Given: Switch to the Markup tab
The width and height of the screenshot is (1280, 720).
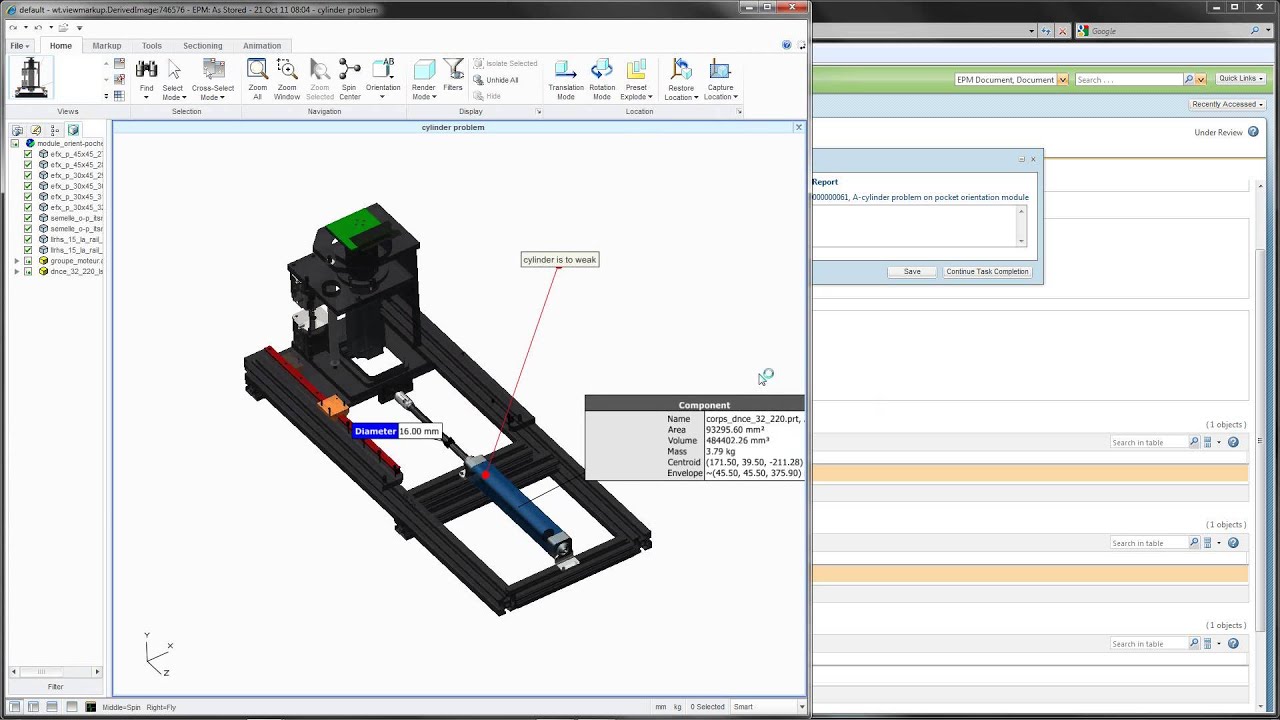Looking at the screenshot, I should 107,46.
